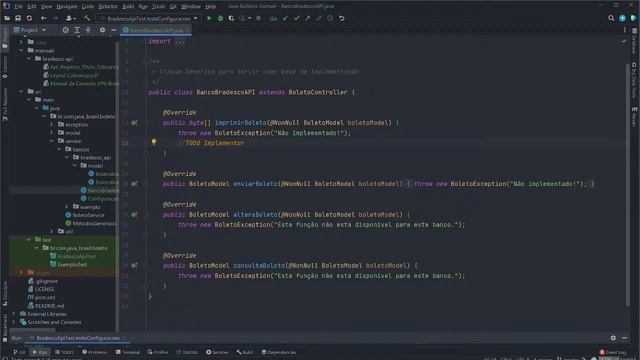The height and width of the screenshot is (360, 640).
Task: Open the Services tool window
Action: tap(217, 352)
